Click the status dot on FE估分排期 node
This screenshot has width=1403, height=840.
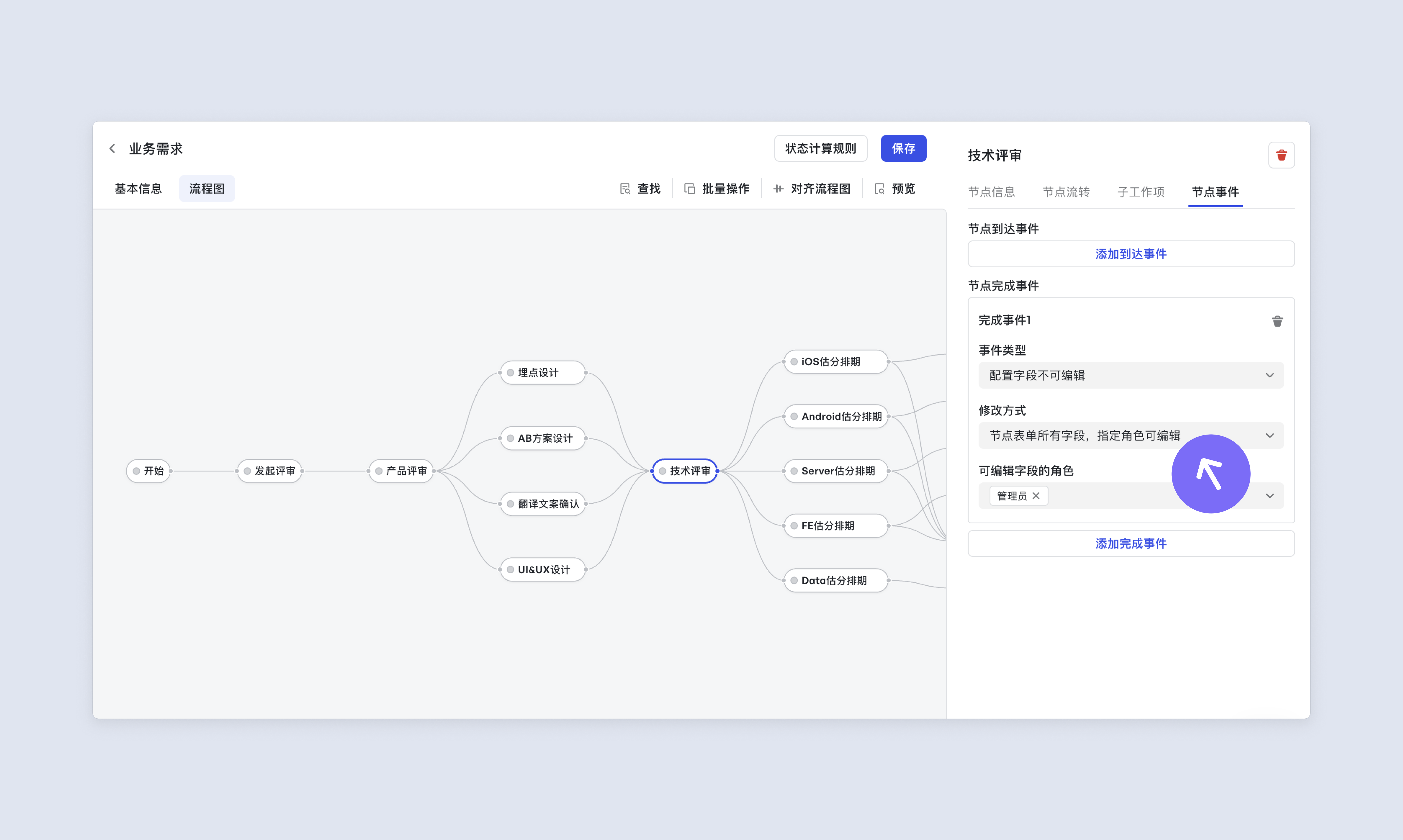[794, 526]
